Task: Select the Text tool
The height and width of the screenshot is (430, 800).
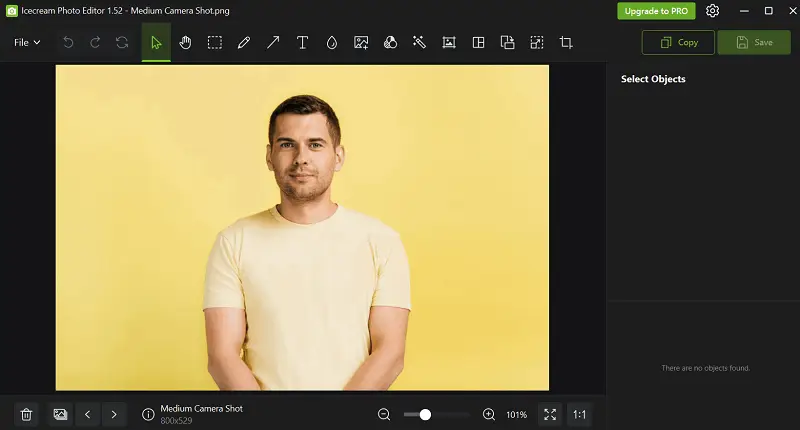Action: click(303, 42)
